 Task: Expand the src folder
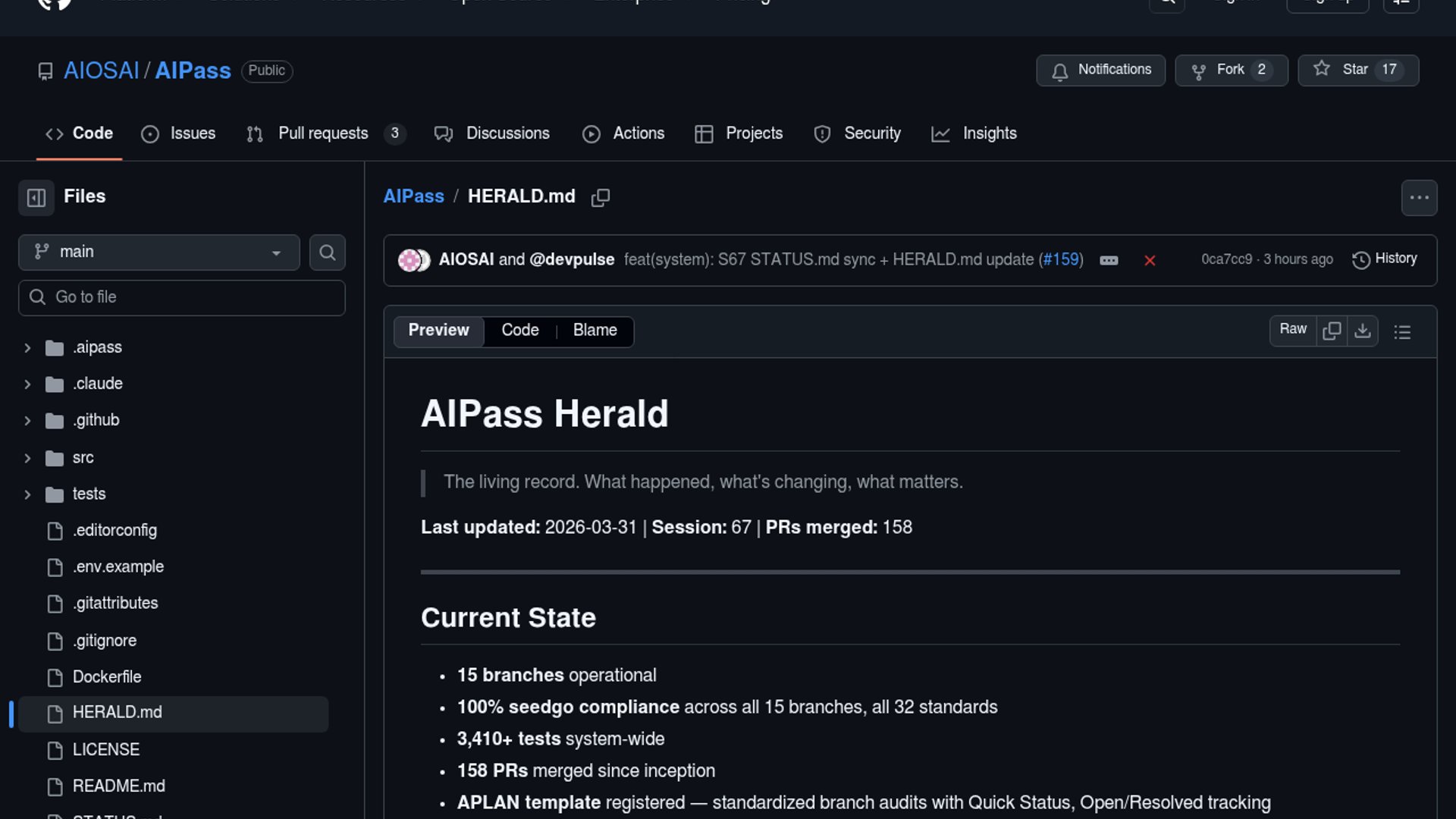(x=27, y=458)
